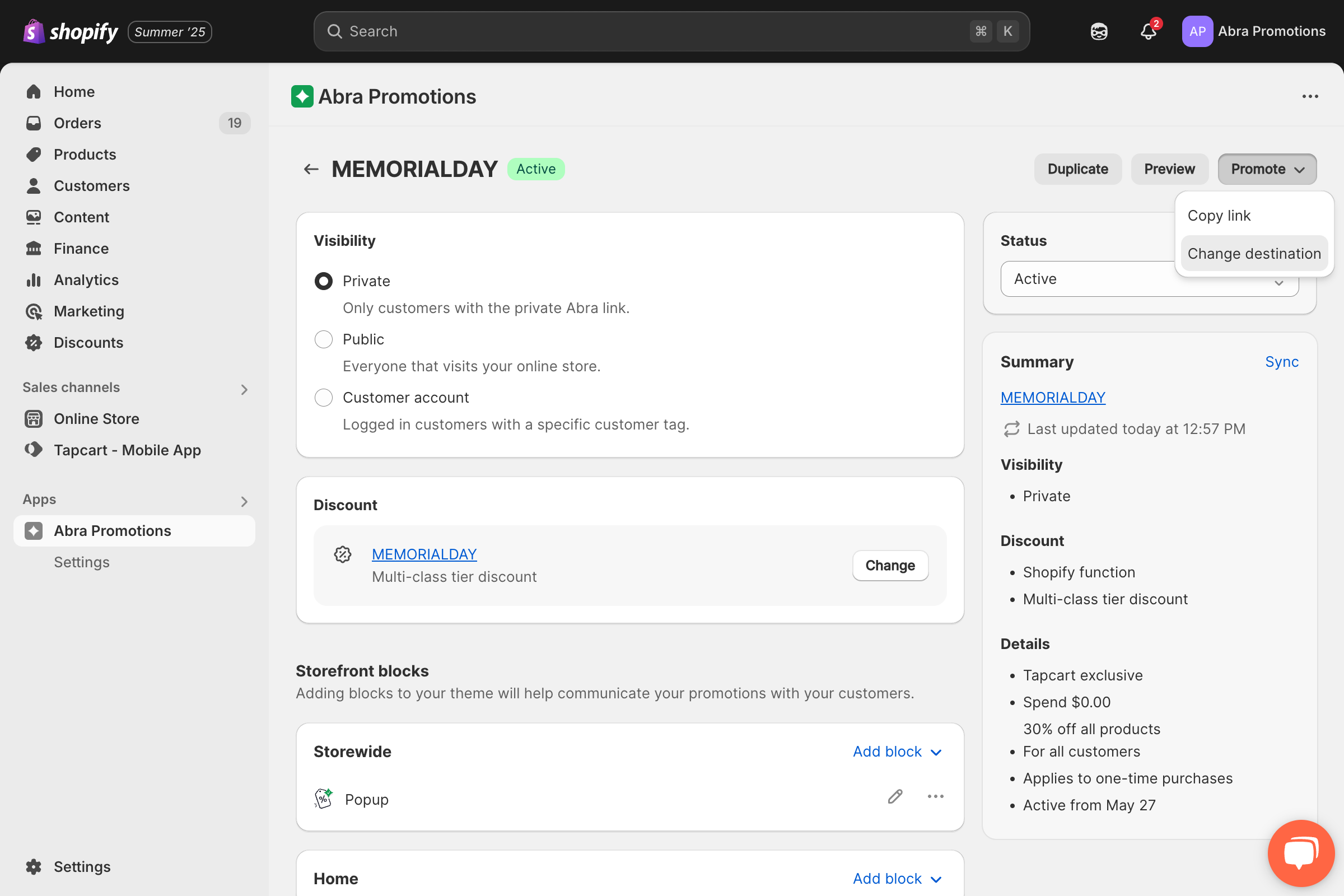
Task: Click the Analytics bar chart icon
Action: click(34, 280)
